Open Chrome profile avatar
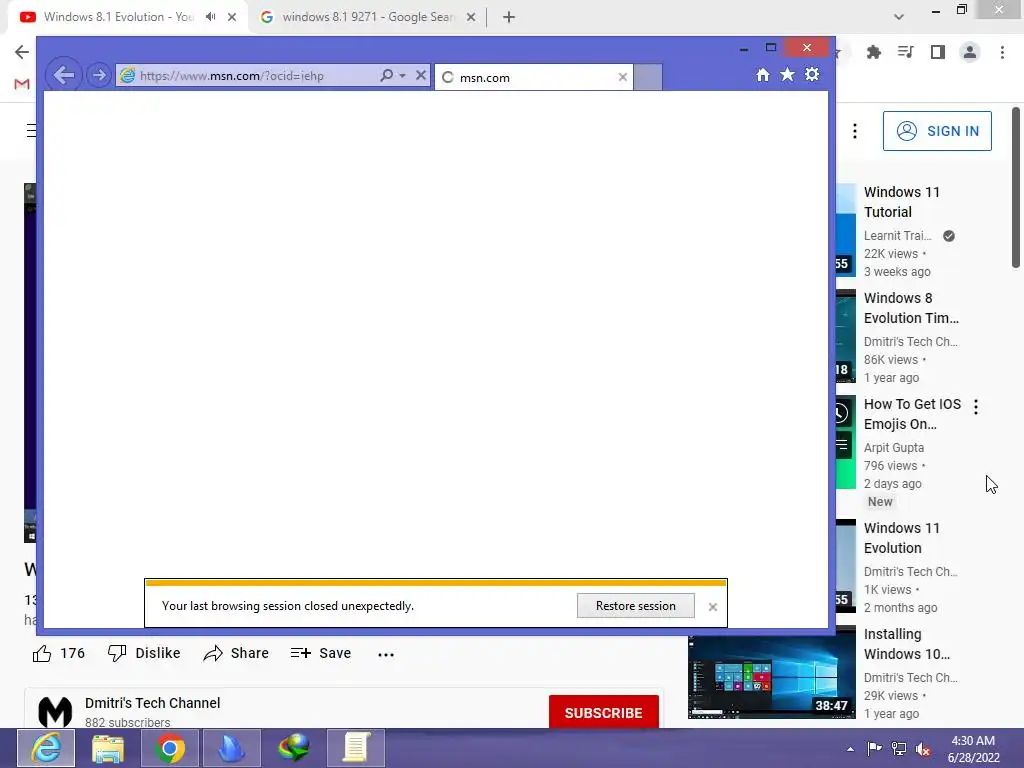The height and width of the screenshot is (768, 1024). point(970,52)
